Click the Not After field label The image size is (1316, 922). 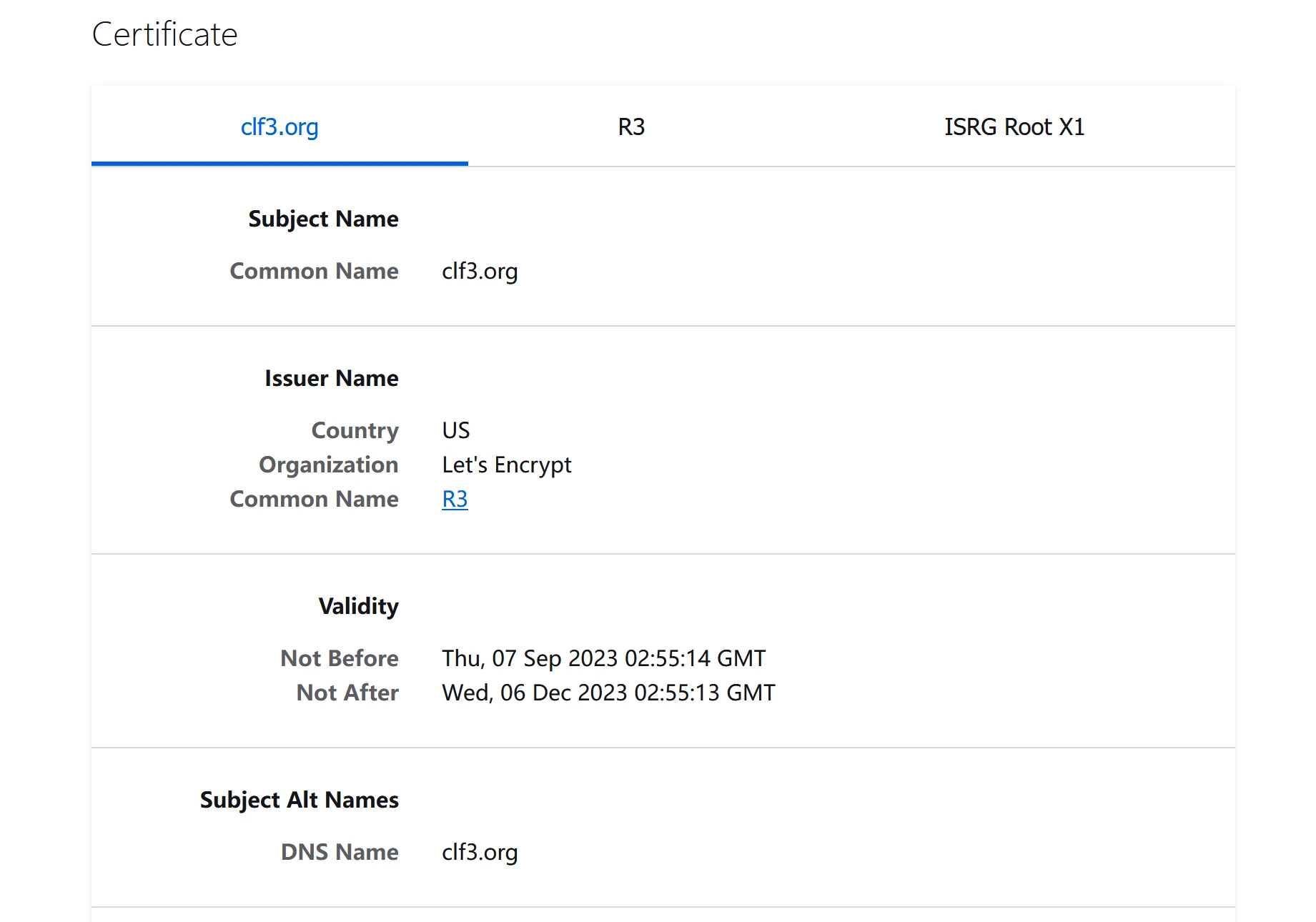click(347, 693)
